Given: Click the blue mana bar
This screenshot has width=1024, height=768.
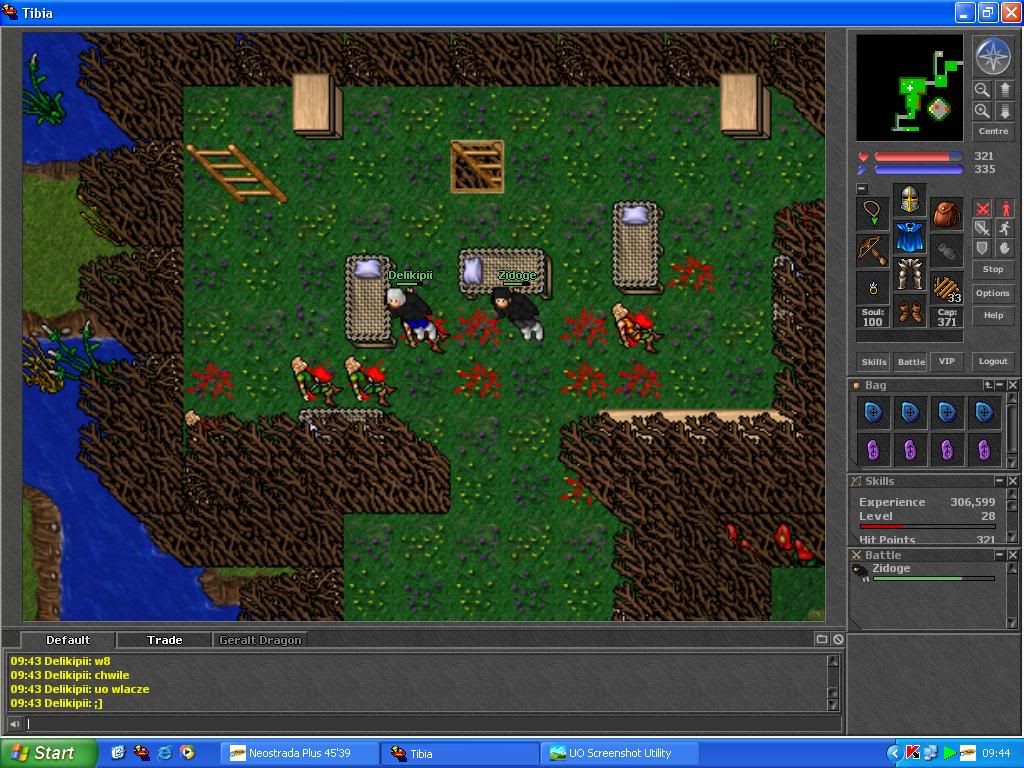Looking at the screenshot, I should [918, 170].
